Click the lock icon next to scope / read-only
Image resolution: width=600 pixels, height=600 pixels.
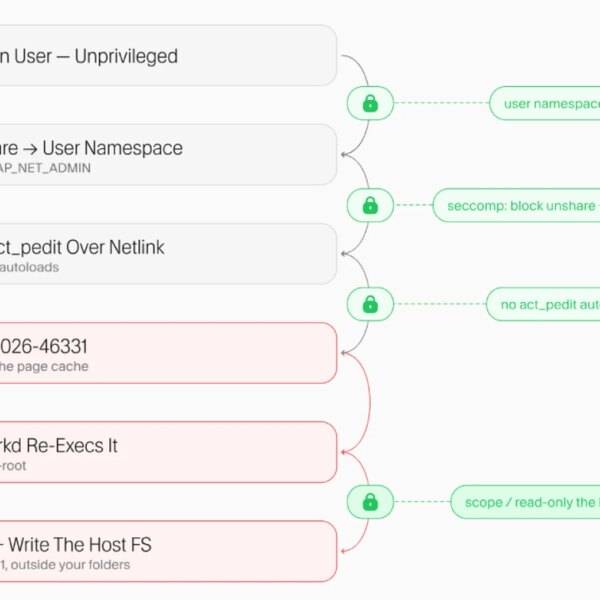[x=370, y=502]
